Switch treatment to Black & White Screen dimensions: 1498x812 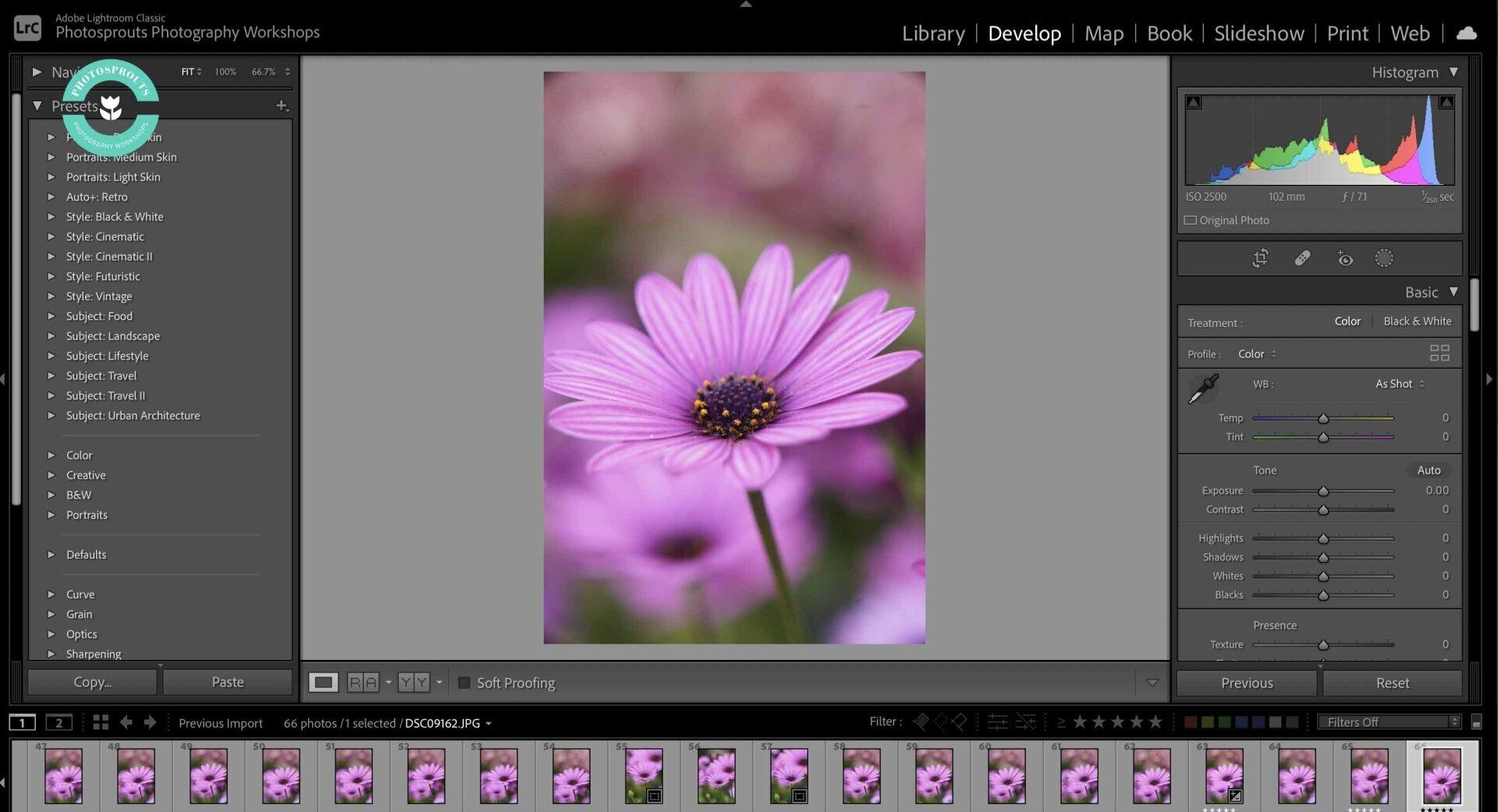[x=1417, y=321]
